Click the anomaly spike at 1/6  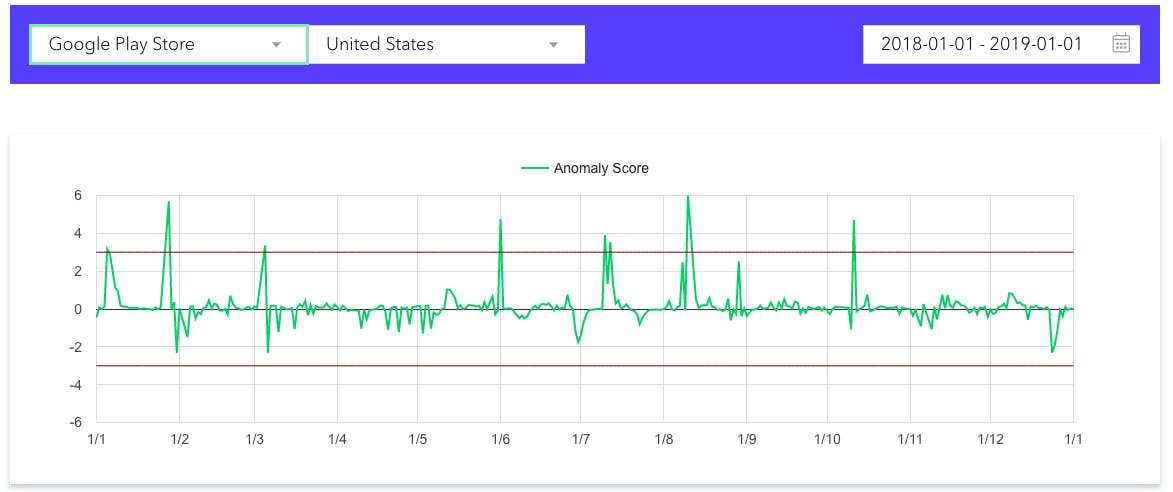pos(500,221)
